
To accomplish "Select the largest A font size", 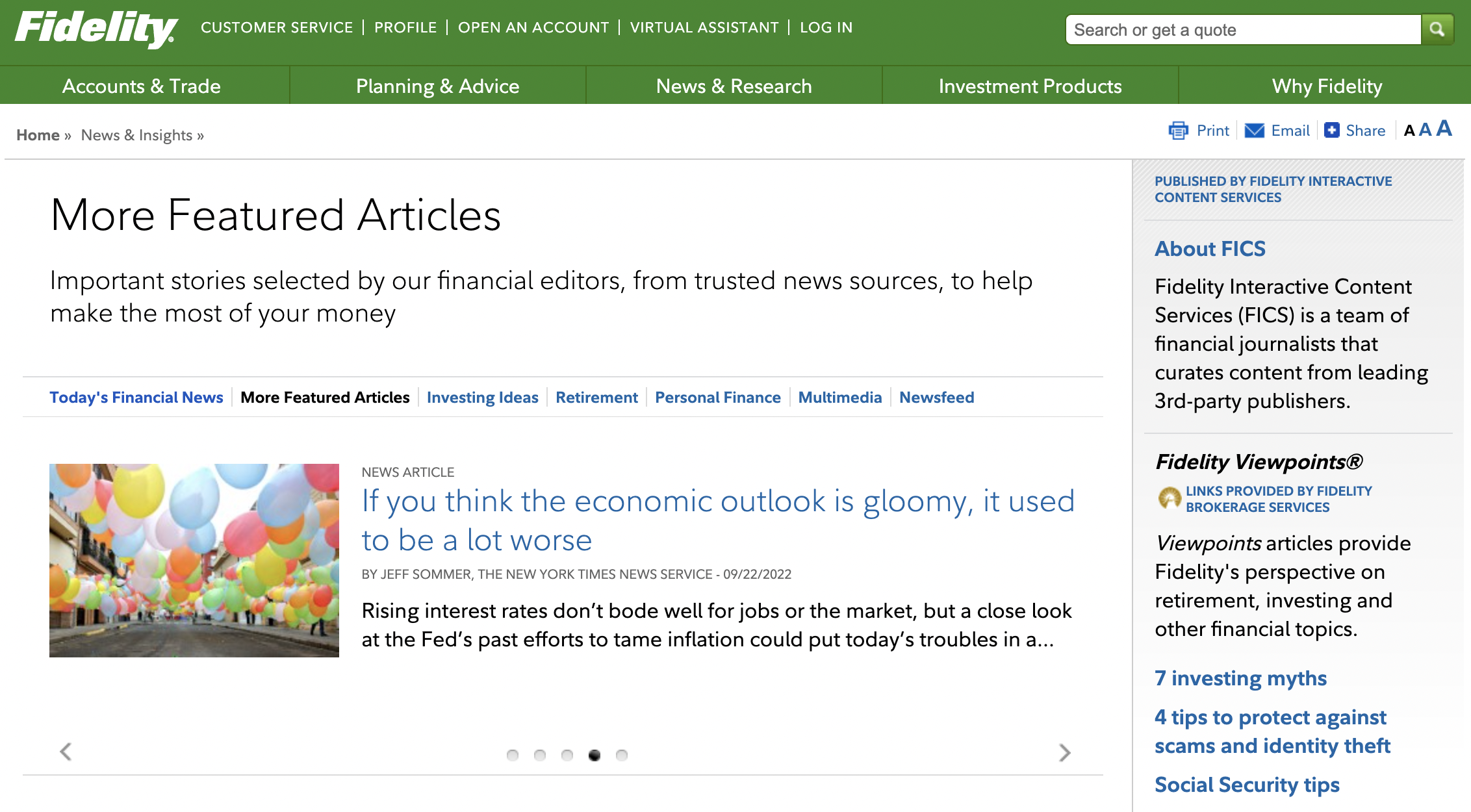I will click(x=1444, y=128).
